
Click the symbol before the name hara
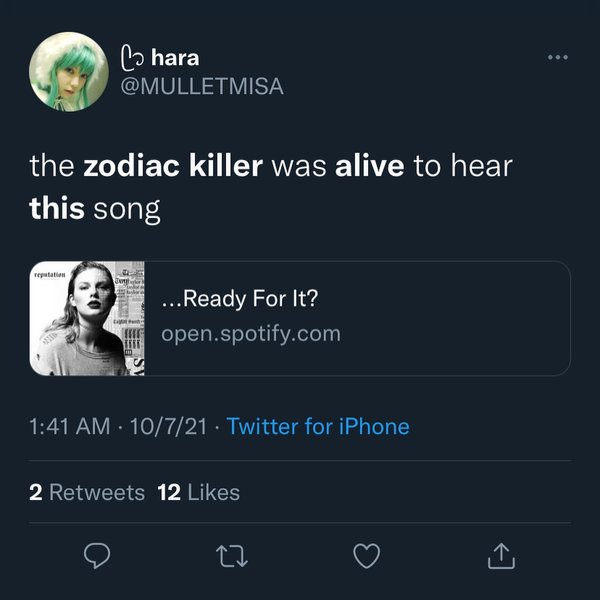coord(132,57)
